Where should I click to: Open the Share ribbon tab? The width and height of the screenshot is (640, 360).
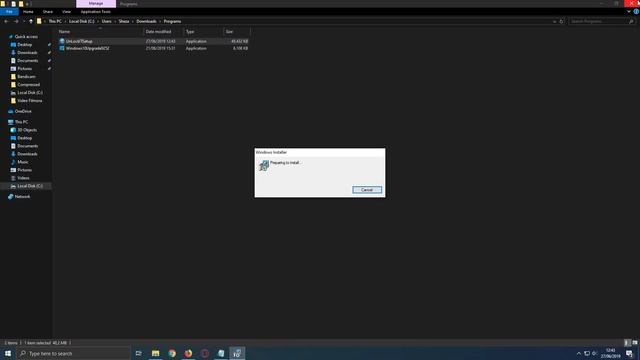pyautogui.click(x=48, y=12)
